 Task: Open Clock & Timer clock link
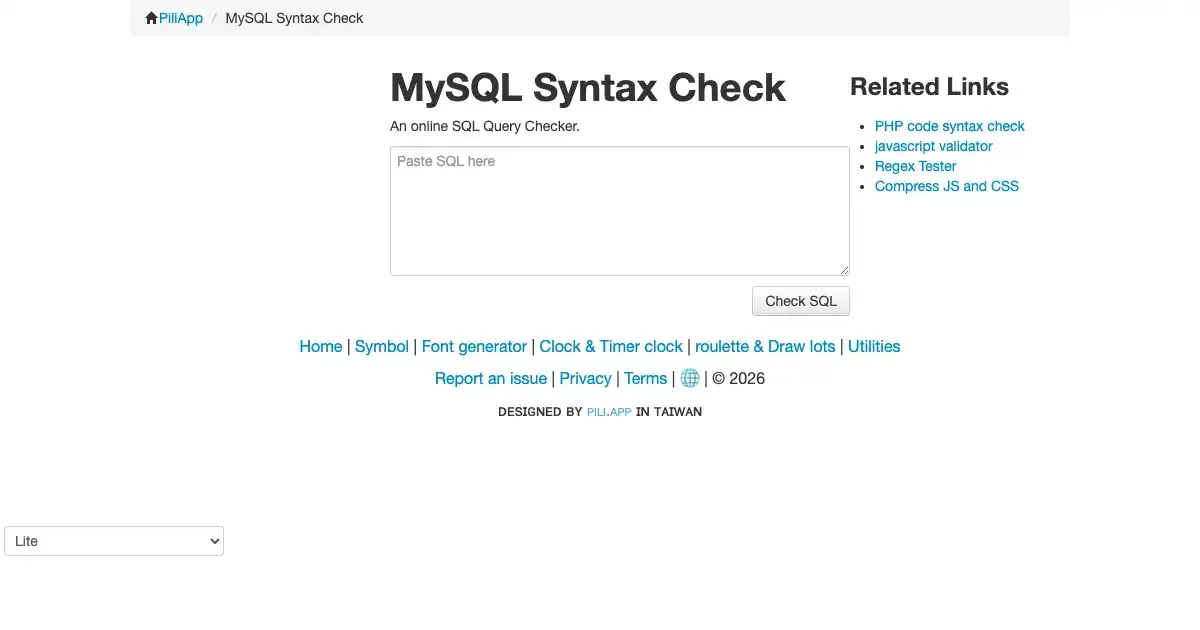pyautogui.click(x=611, y=346)
